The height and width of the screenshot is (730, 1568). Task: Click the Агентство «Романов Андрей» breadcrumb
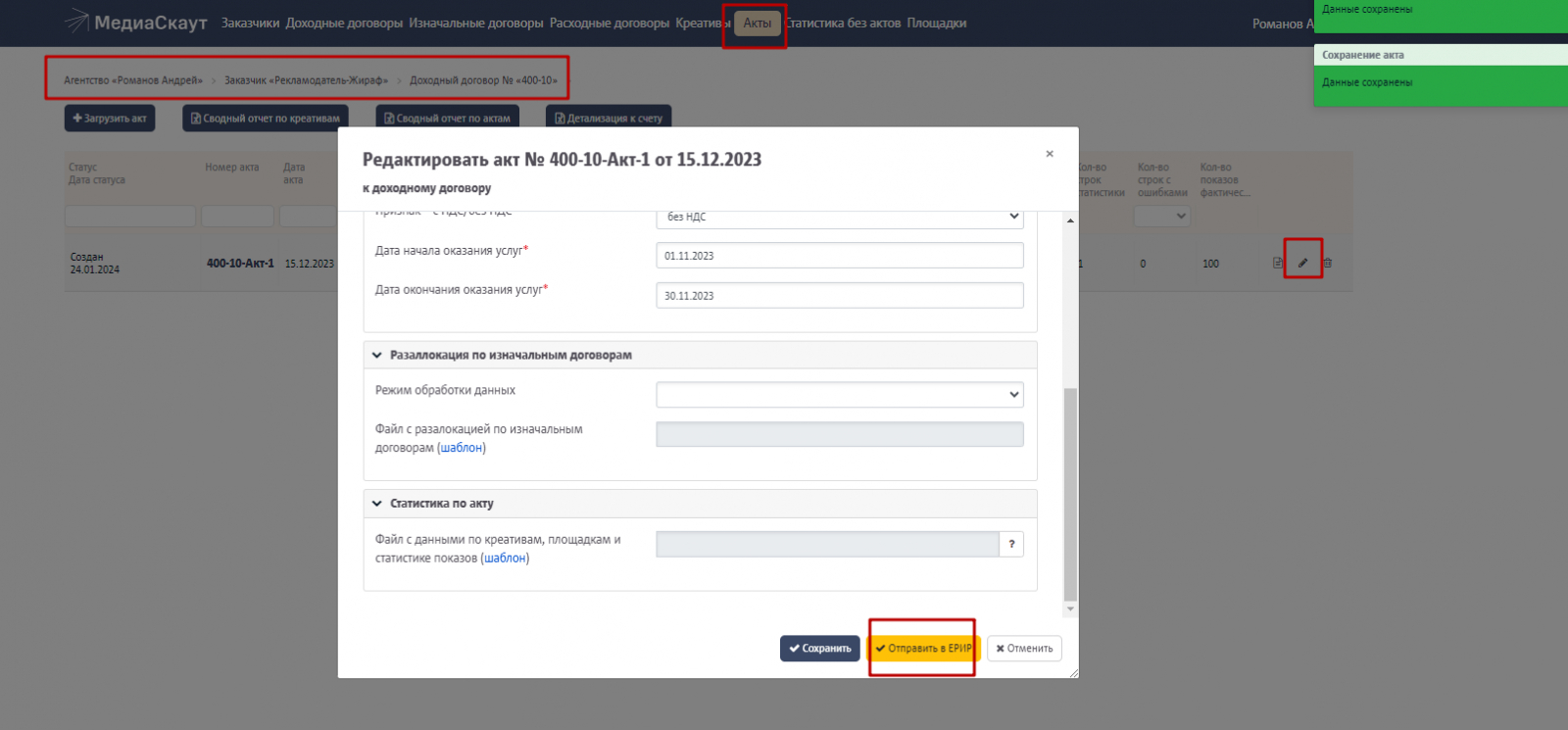(133, 80)
